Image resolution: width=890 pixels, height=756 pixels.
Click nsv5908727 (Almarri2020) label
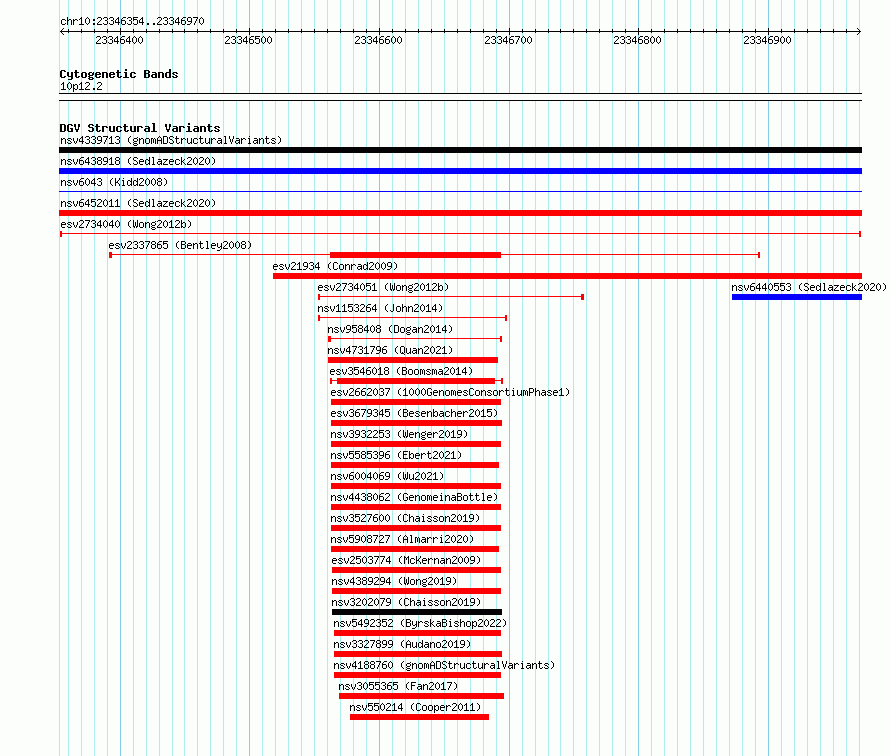[402, 539]
